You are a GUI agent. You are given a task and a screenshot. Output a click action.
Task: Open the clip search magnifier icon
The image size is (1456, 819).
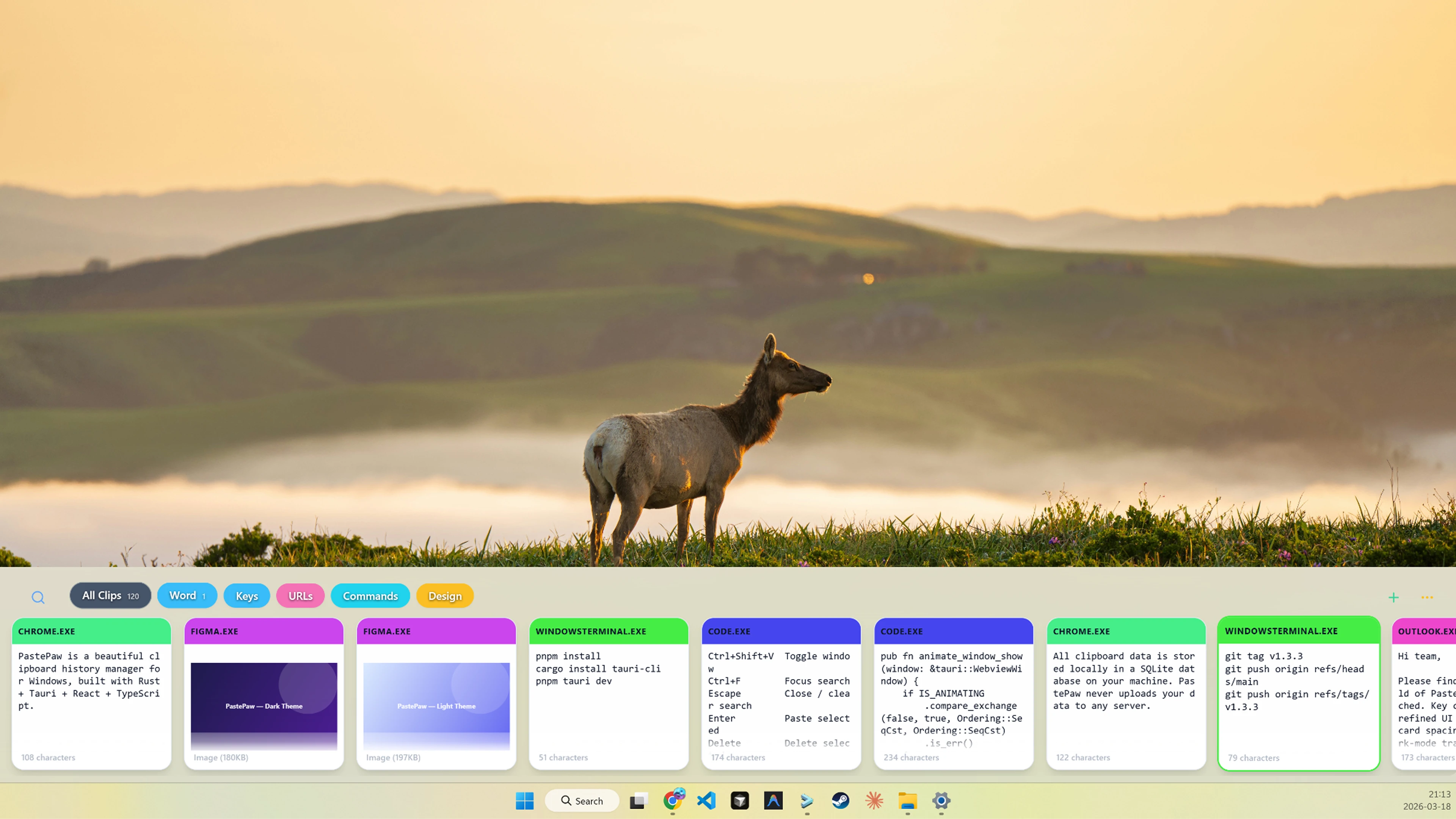click(x=38, y=597)
